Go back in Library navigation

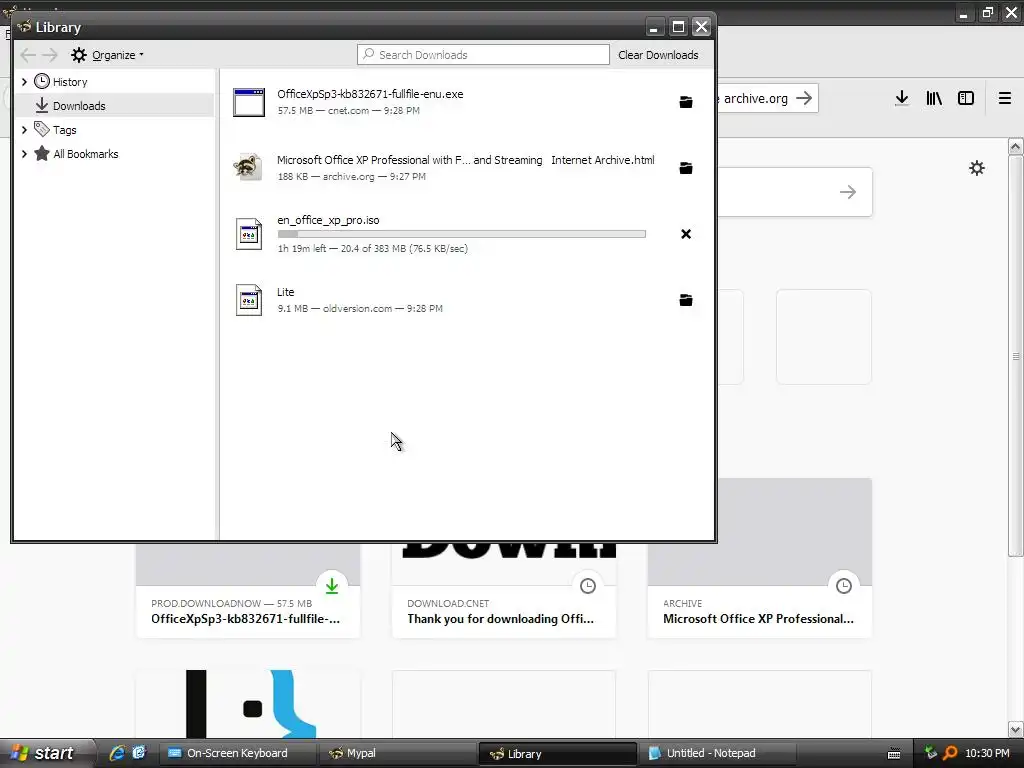click(28, 55)
